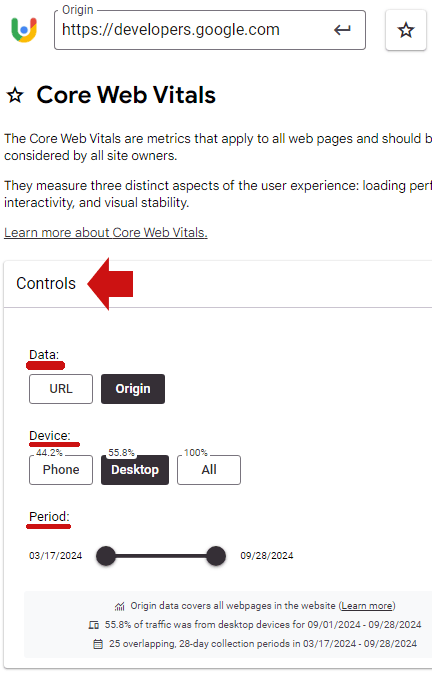The width and height of the screenshot is (432, 677).
Task: Click the colorful CrUX Vis logo
Action: pyautogui.click(x=24, y=30)
